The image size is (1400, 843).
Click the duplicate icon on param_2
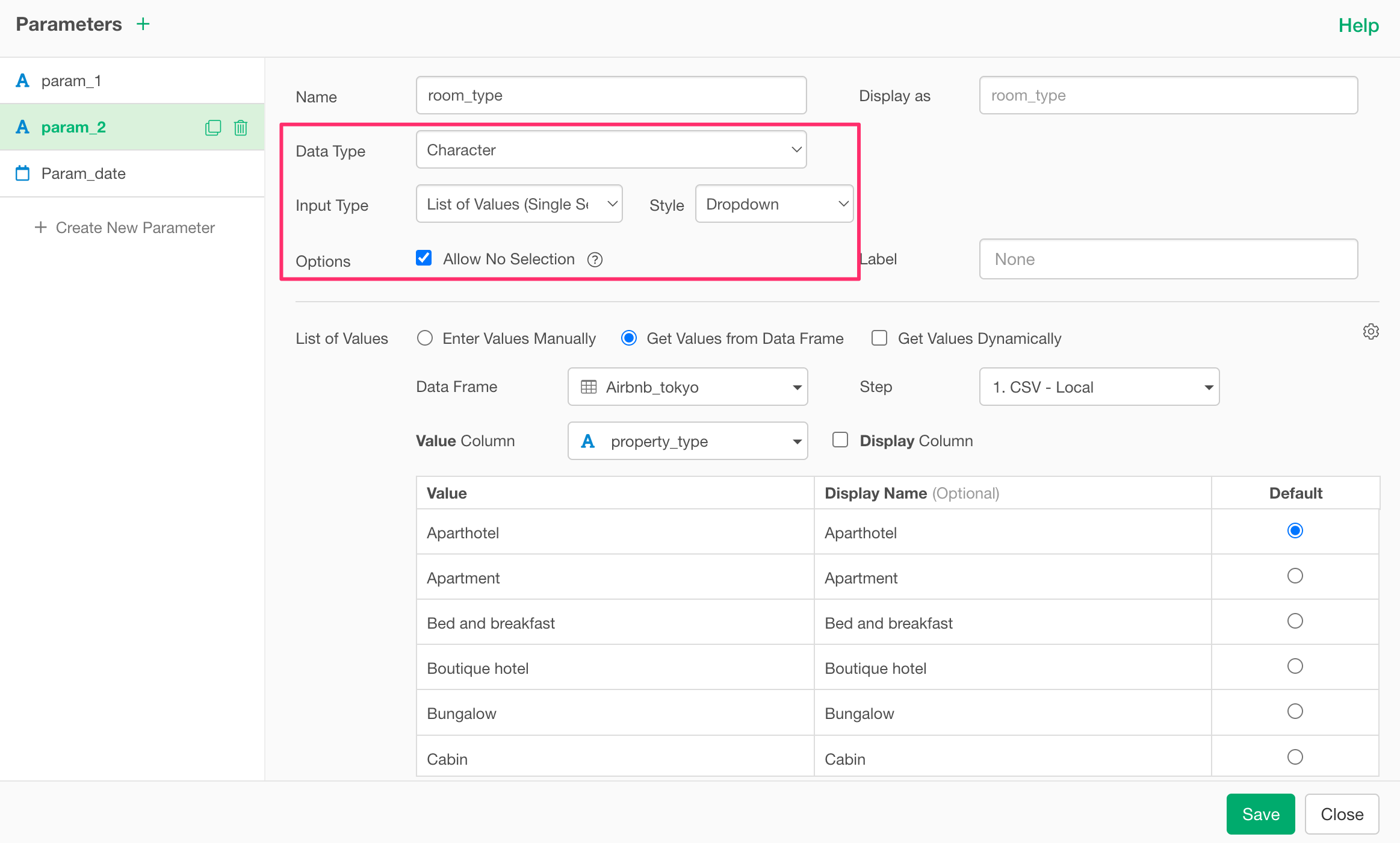213,128
